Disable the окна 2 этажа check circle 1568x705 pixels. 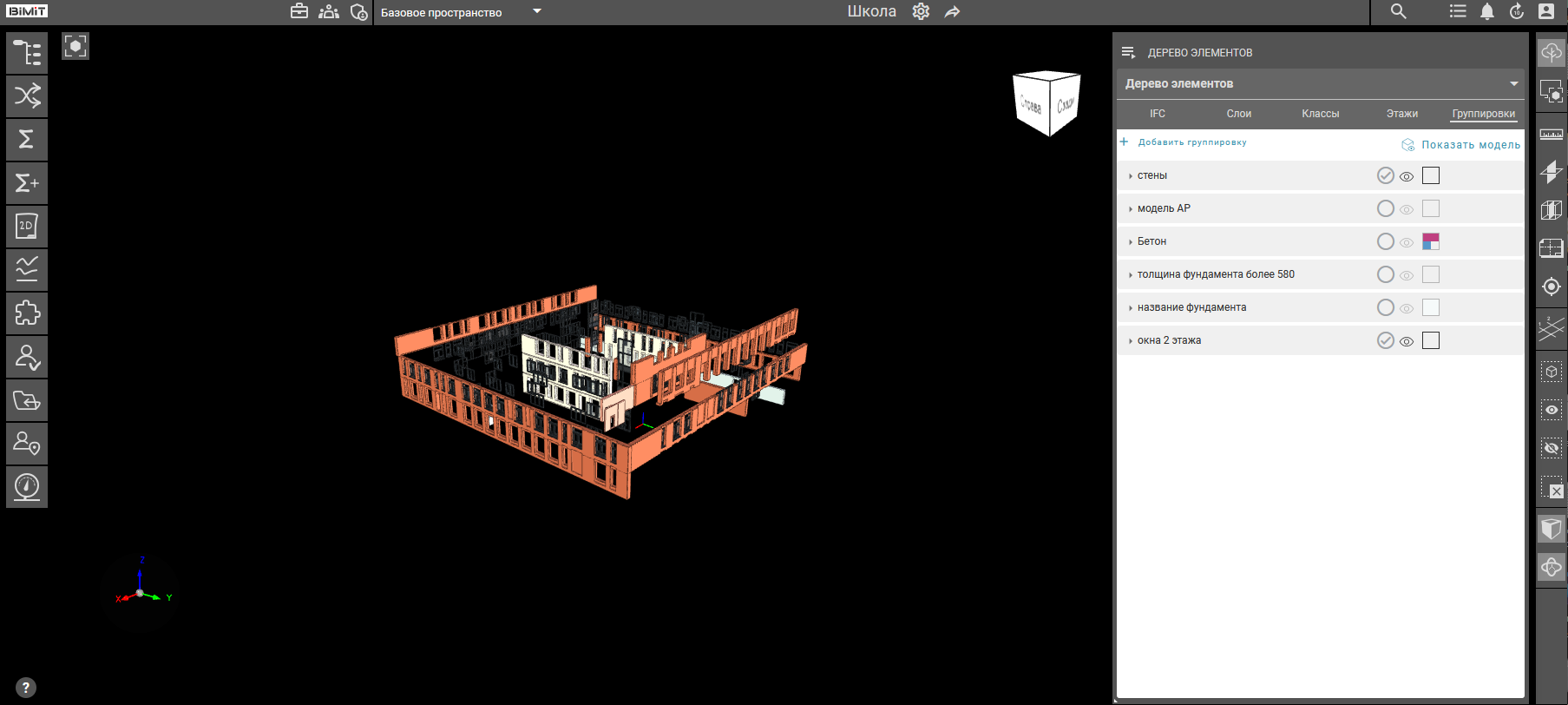[1386, 340]
